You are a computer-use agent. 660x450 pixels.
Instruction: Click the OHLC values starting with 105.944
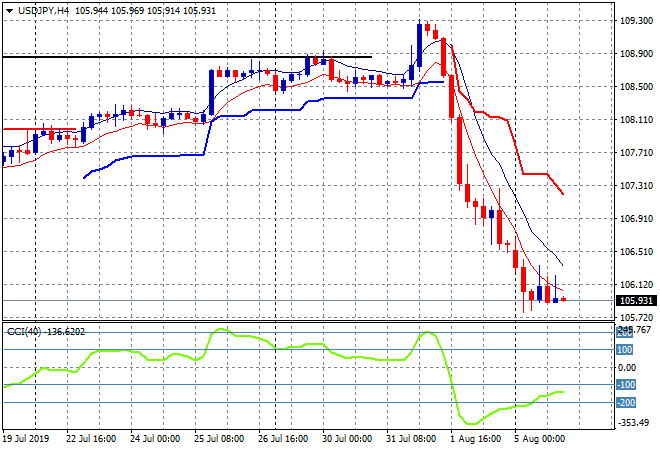click(x=145, y=11)
